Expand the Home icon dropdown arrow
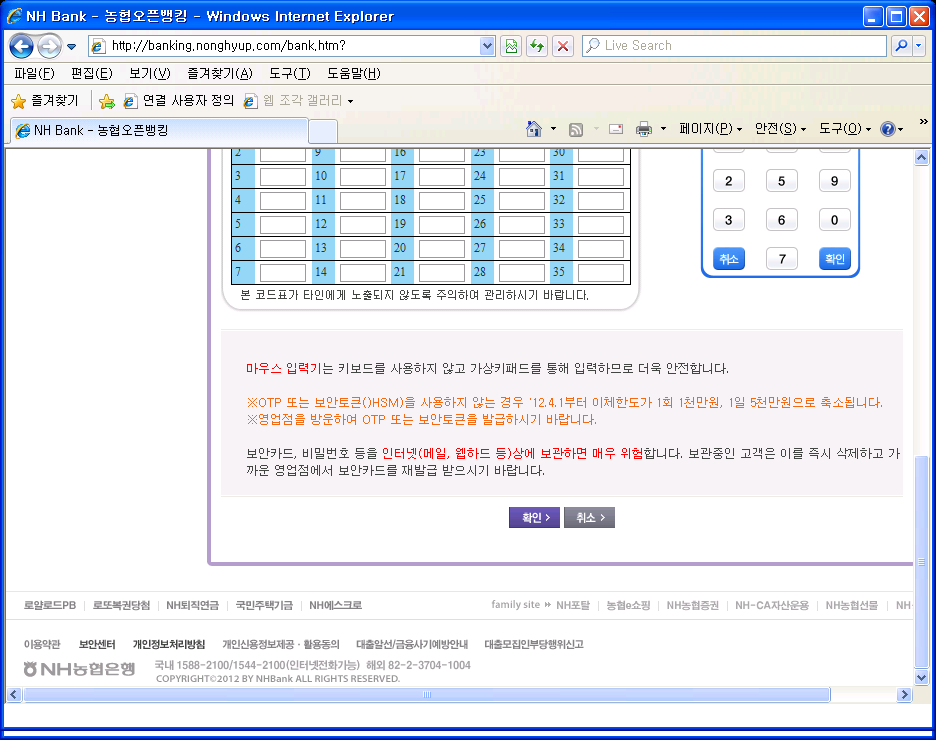This screenshot has height=740, width=936. pos(553,129)
